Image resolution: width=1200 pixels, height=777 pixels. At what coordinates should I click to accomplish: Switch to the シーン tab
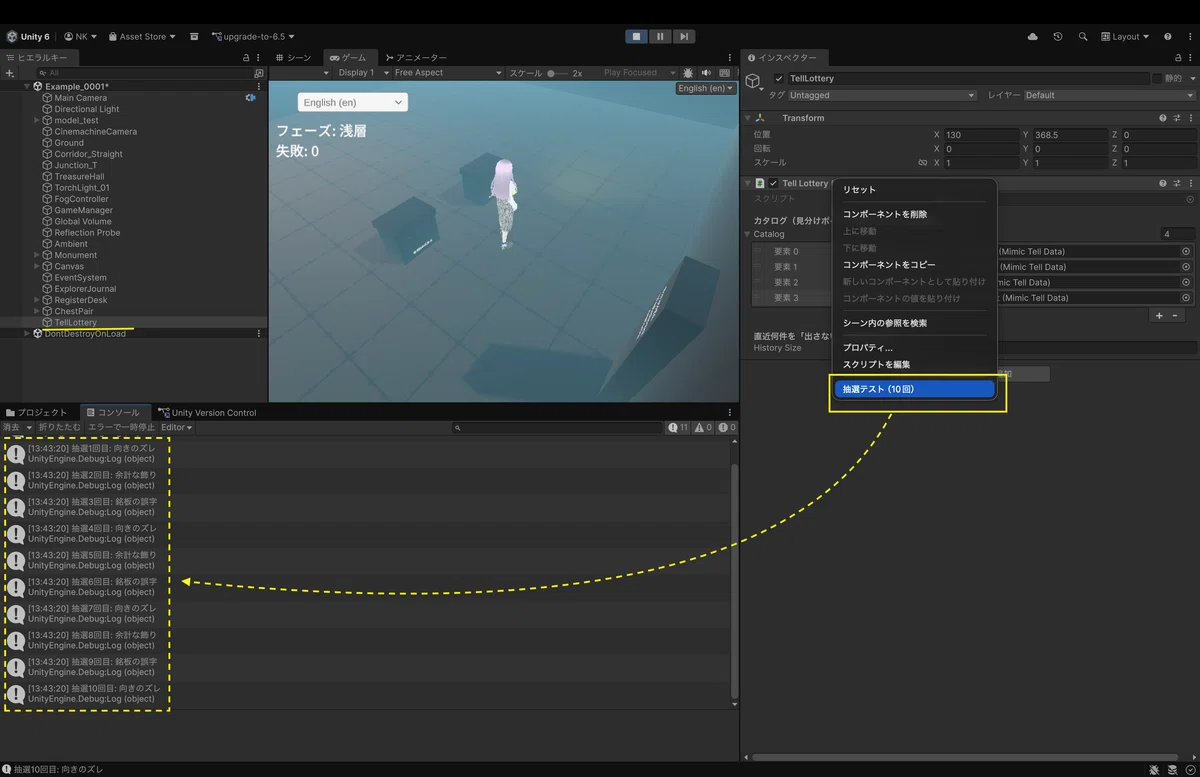tap(293, 58)
